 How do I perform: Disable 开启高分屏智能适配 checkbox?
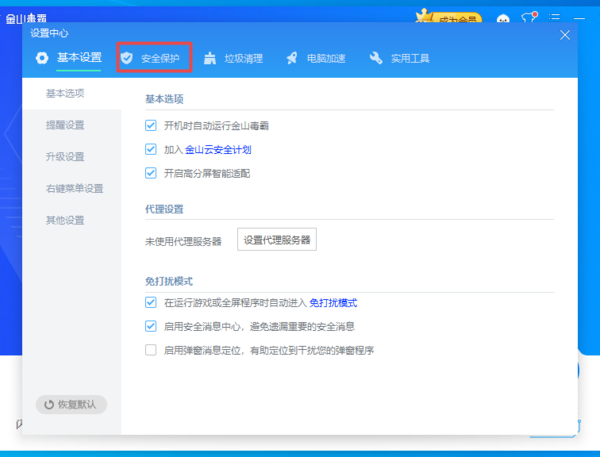(x=151, y=173)
